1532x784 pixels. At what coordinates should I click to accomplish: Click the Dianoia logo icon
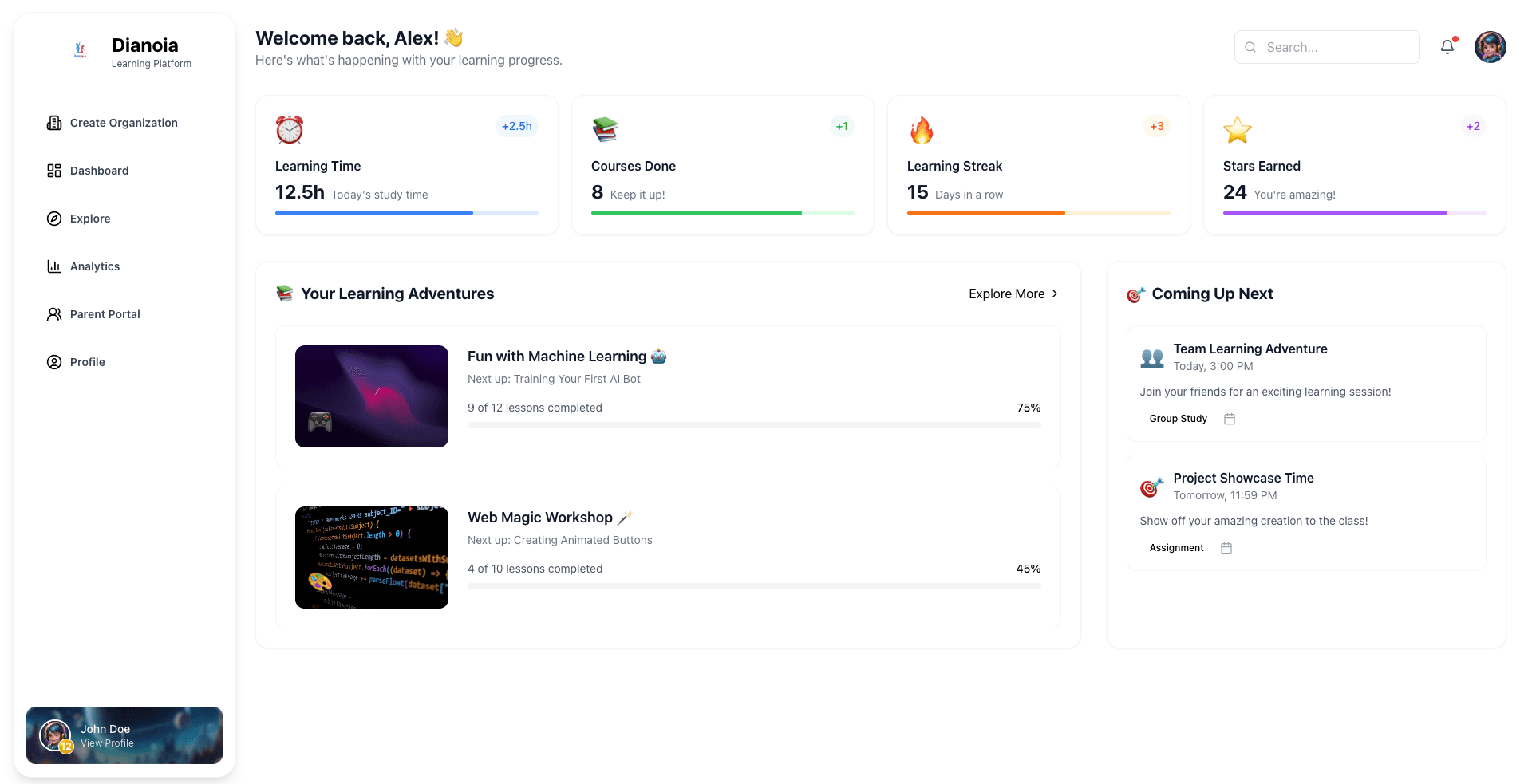[80, 50]
